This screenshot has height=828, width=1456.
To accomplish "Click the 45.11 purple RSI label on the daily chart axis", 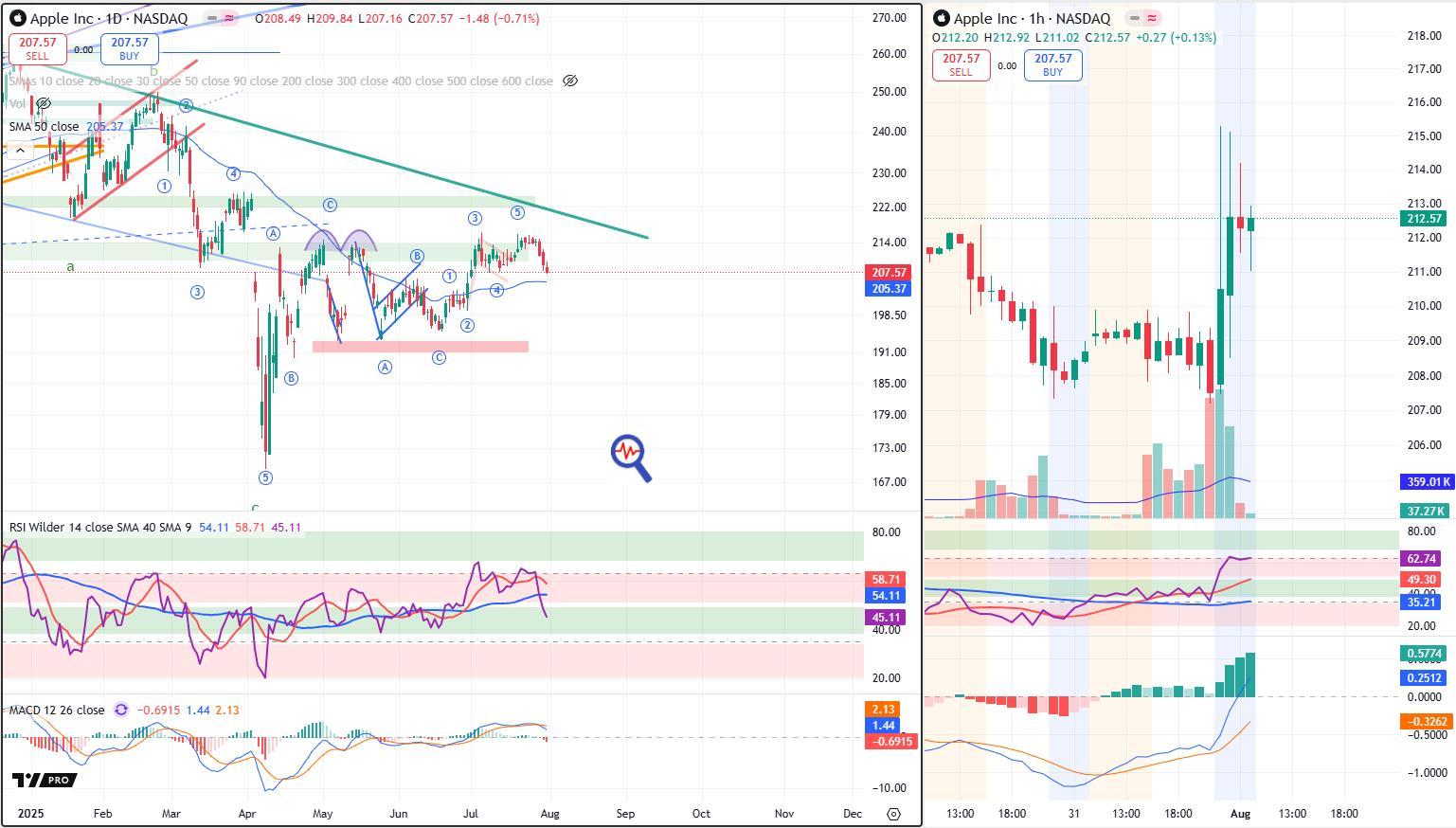I will (x=886, y=617).
